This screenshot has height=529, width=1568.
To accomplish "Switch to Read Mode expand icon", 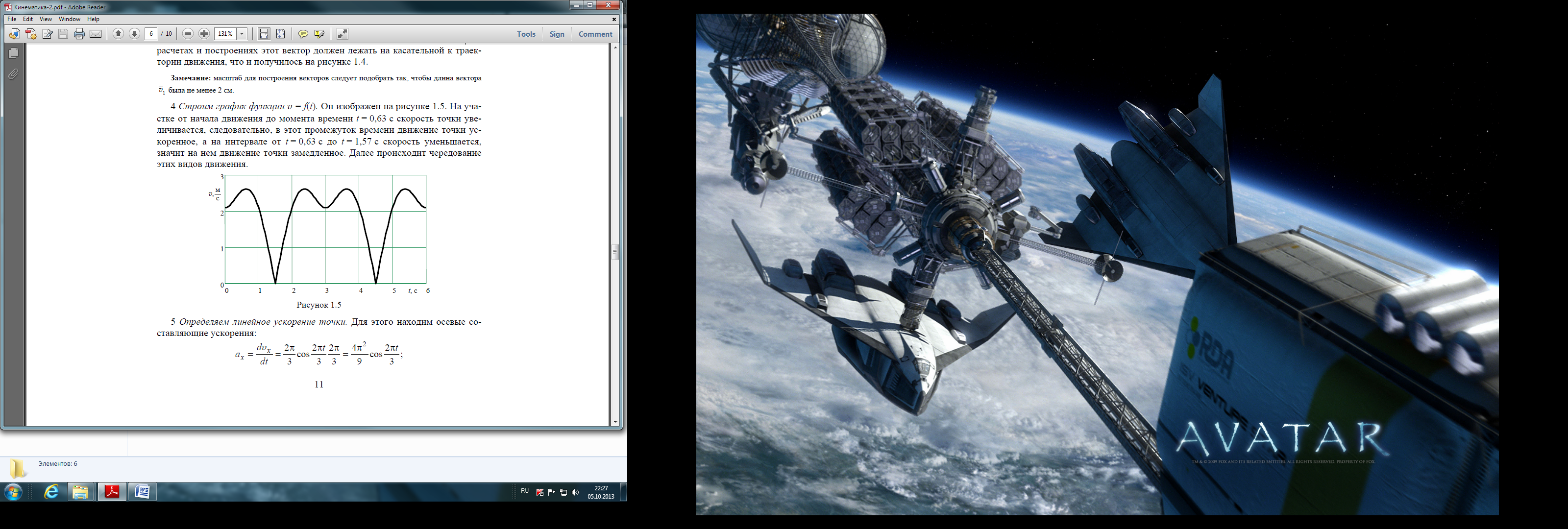I will pos(342,34).
